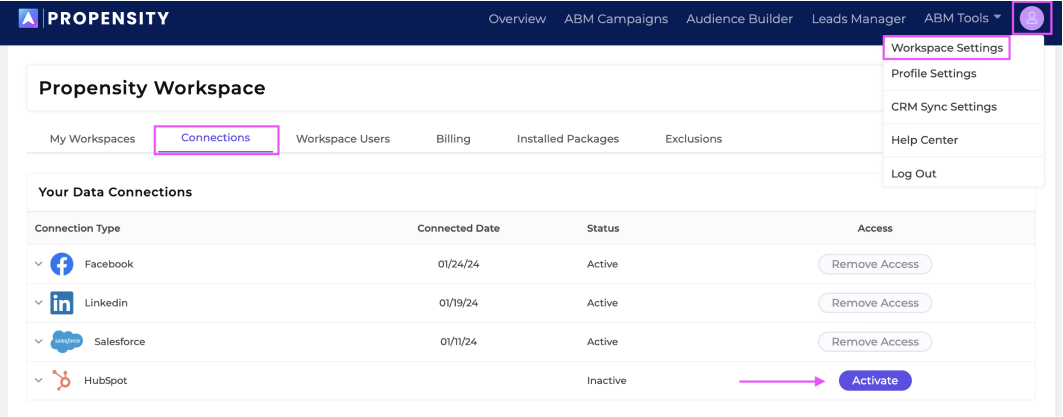Switch to the Connections tab

(216, 138)
